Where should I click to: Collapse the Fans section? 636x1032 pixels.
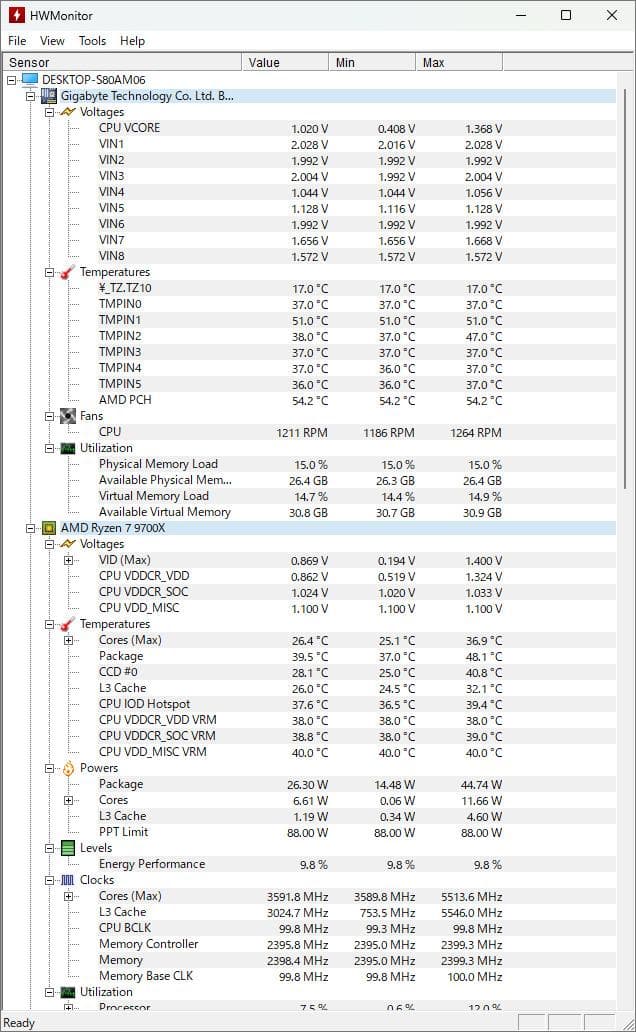click(48, 415)
